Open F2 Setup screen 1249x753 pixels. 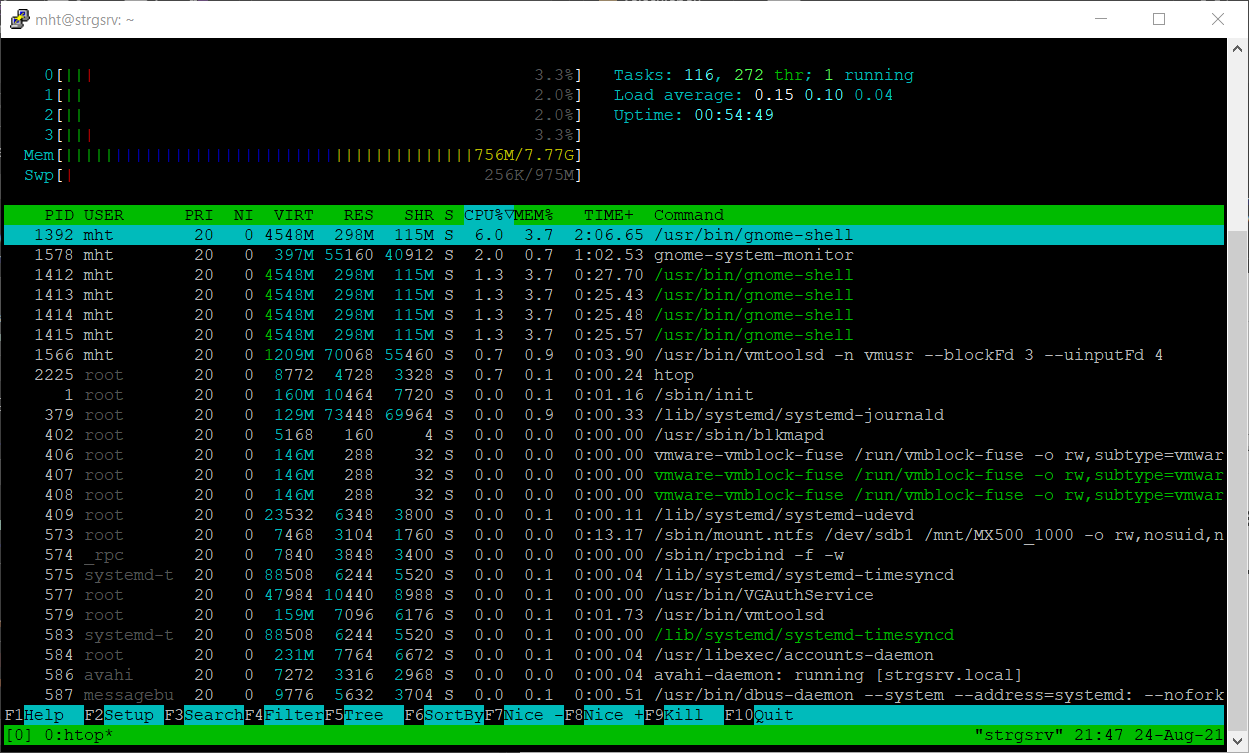pos(123,715)
